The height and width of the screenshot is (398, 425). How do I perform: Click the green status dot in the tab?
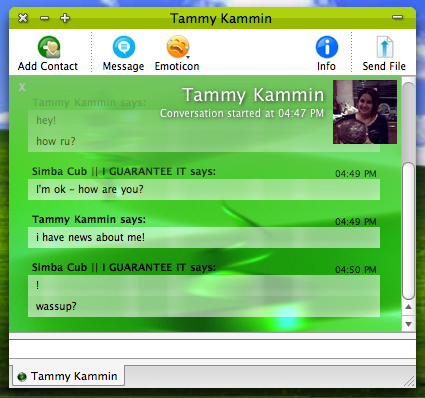tap(22, 377)
